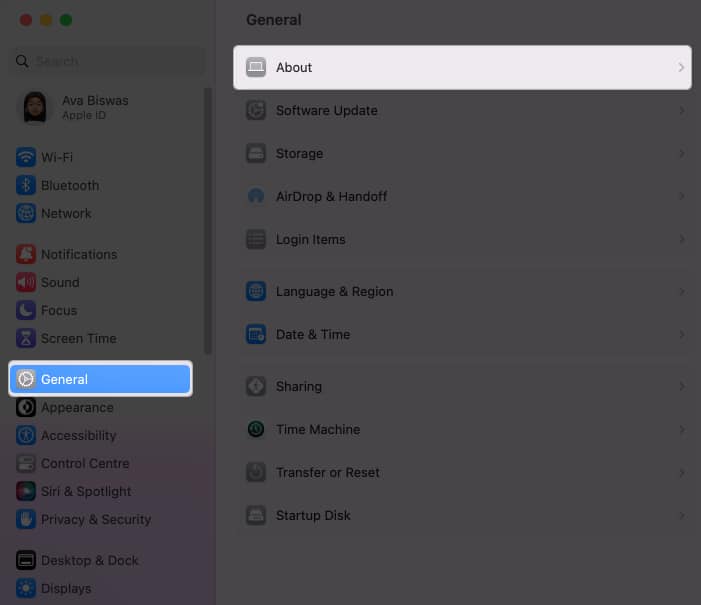Select Network label in the sidebar
Viewport: 701px width, 605px height.
point(66,214)
